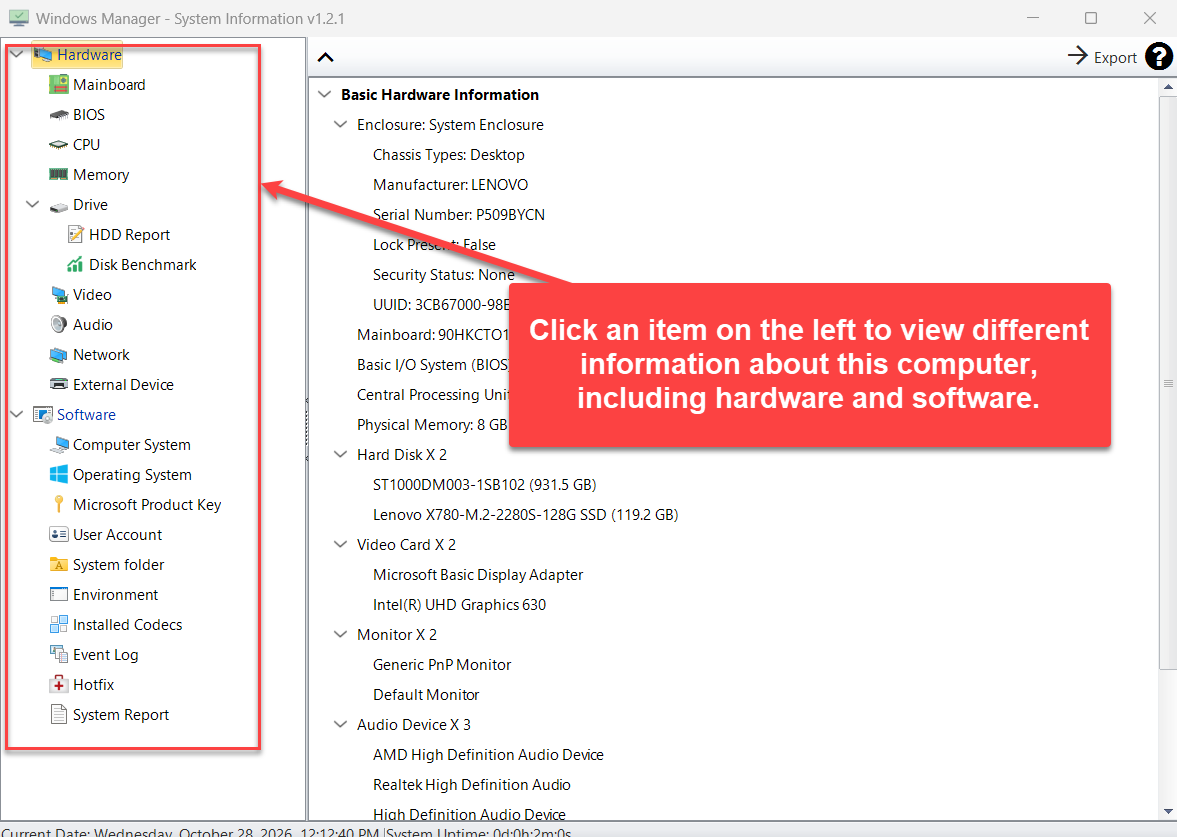Select 'ST1000DM003-1SB102 (931.5 GB)' row
Image resolution: width=1177 pixels, height=837 pixels.
485,486
